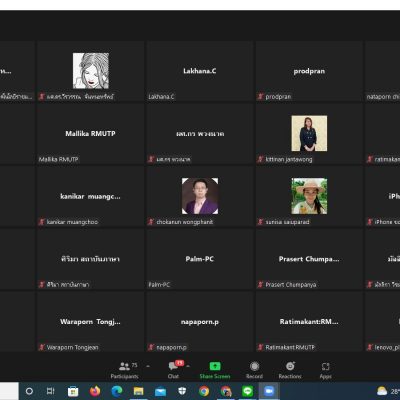
Task: Expand the arrow beside Chat
Action: point(188,366)
